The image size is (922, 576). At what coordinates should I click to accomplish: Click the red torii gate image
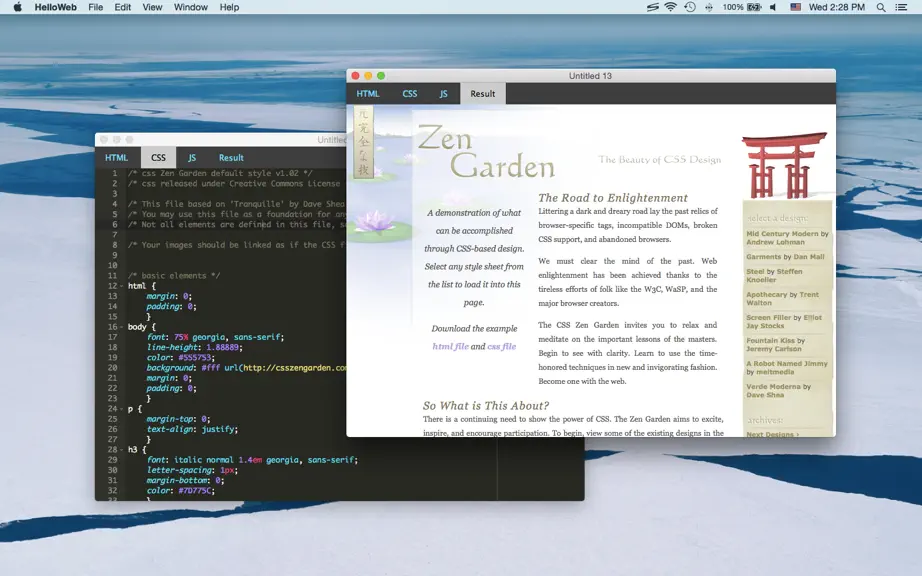pyautogui.click(x=783, y=165)
